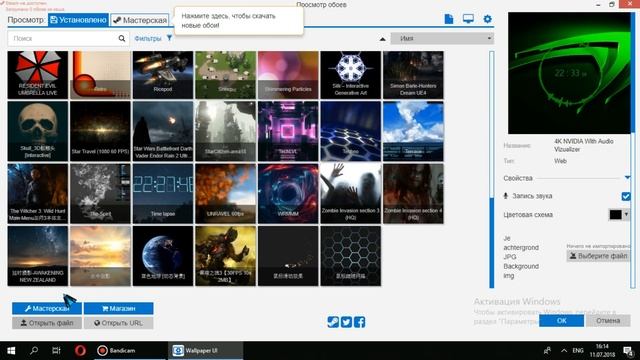640x360 pixels.
Task: Select the Zombie Invasion section 4 wallpaper
Action: click(413, 193)
